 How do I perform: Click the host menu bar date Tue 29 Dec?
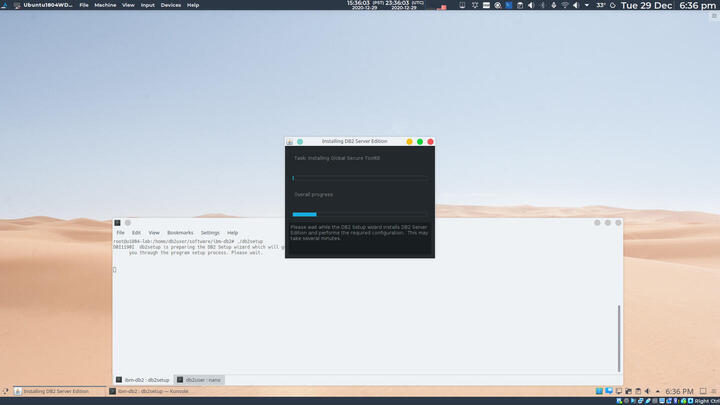pyautogui.click(x=647, y=6)
